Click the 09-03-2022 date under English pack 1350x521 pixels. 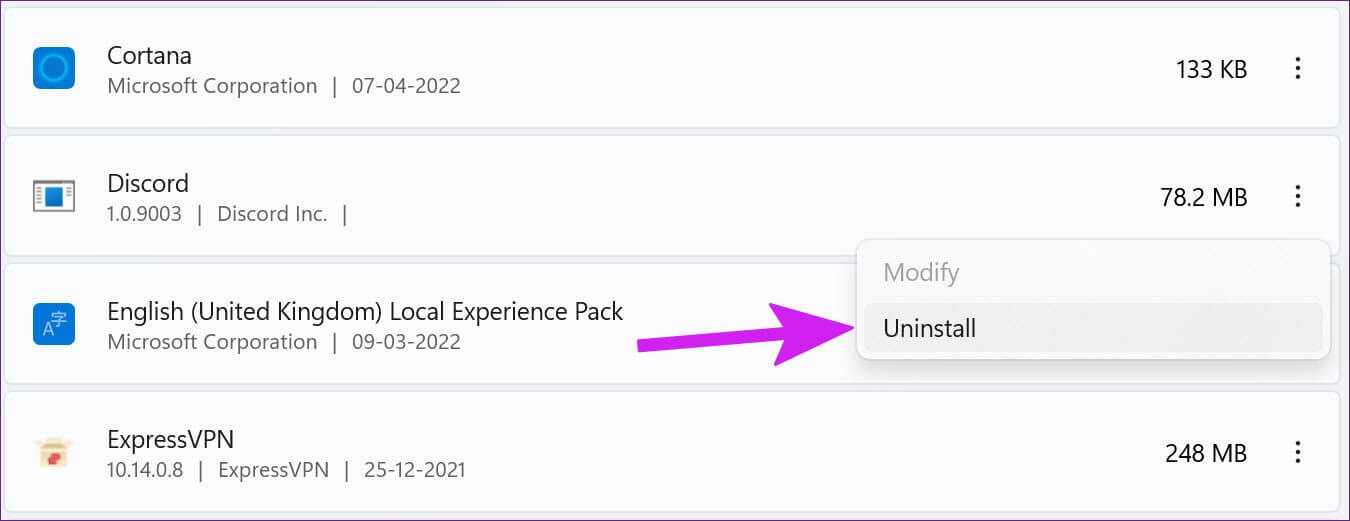pyautogui.click(x=406, y=342)
